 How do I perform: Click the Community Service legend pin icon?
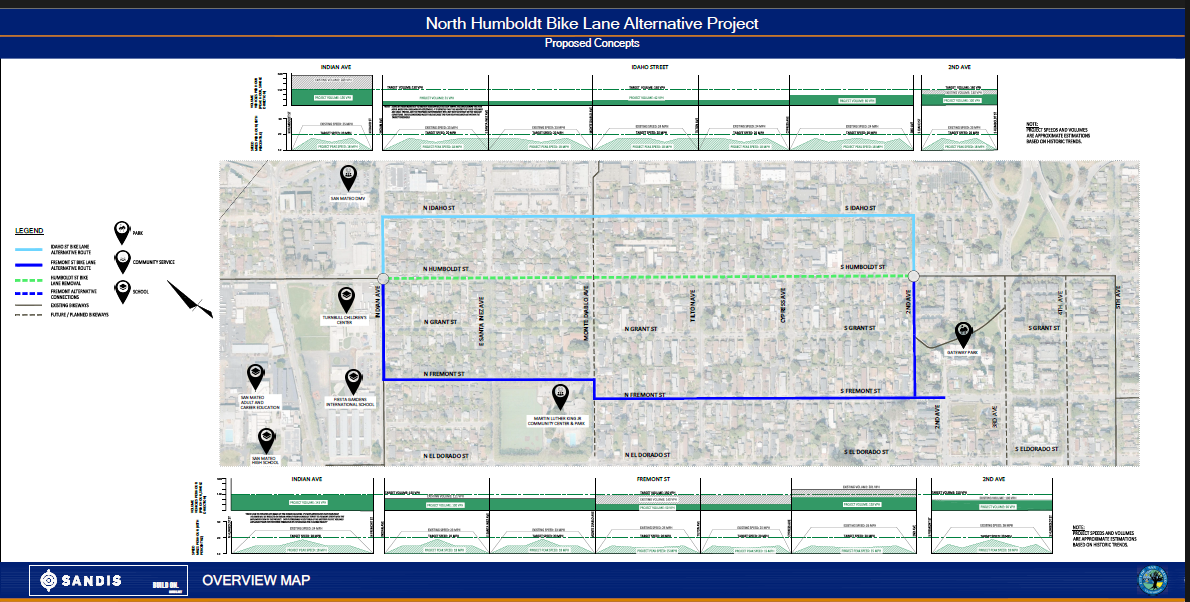(x=122, y=258)
